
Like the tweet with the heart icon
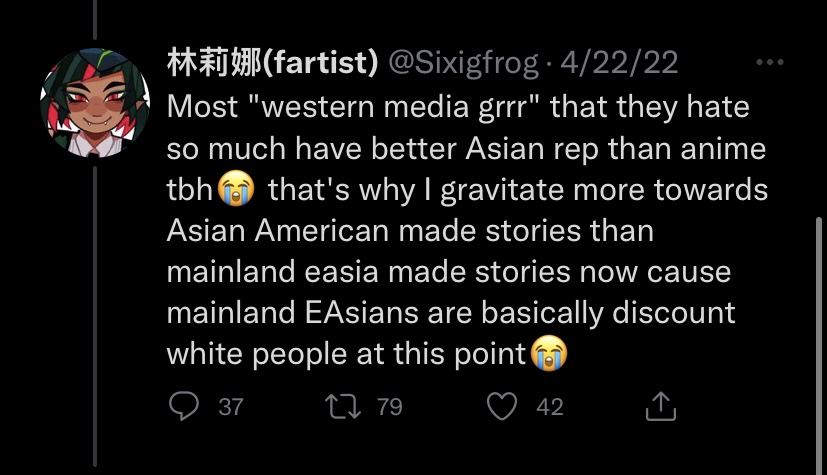(x=505, y=406)
